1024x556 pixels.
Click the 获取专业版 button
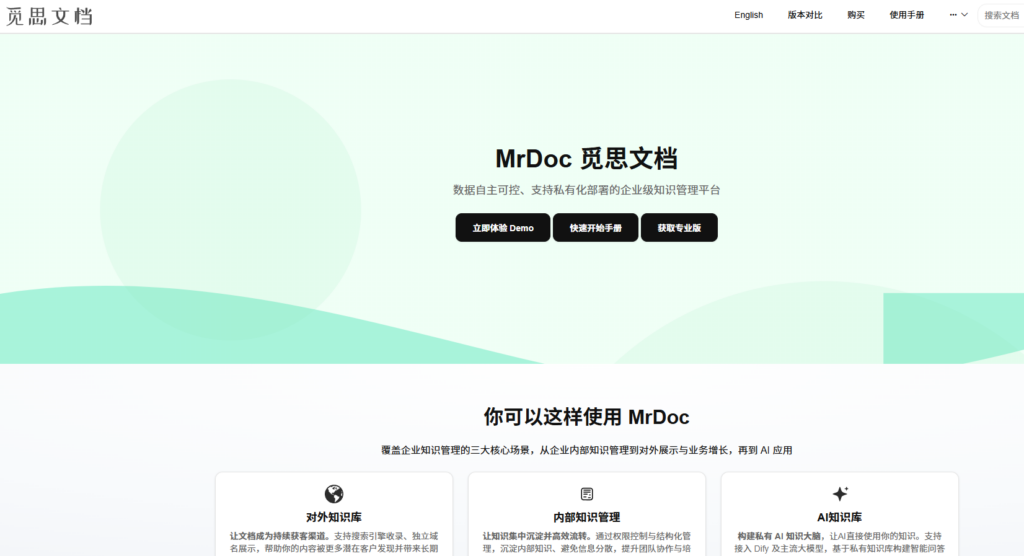point(679,228)
